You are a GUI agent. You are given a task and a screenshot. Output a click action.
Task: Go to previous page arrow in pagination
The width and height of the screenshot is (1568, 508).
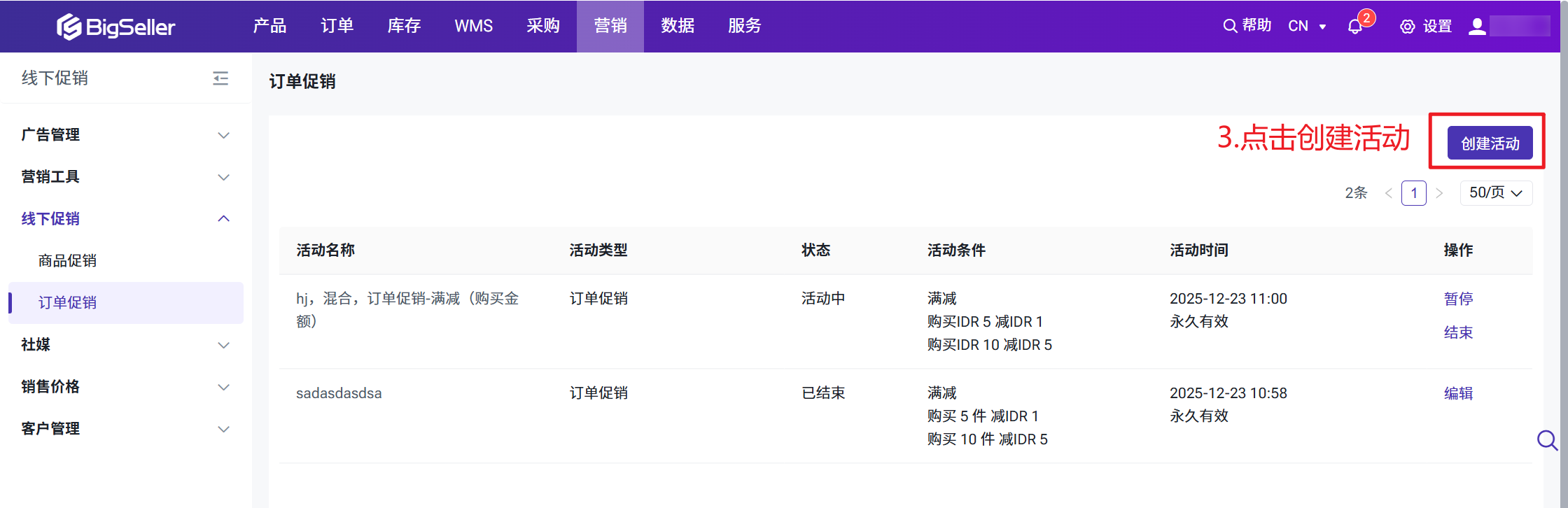[x=1389, y=193]
